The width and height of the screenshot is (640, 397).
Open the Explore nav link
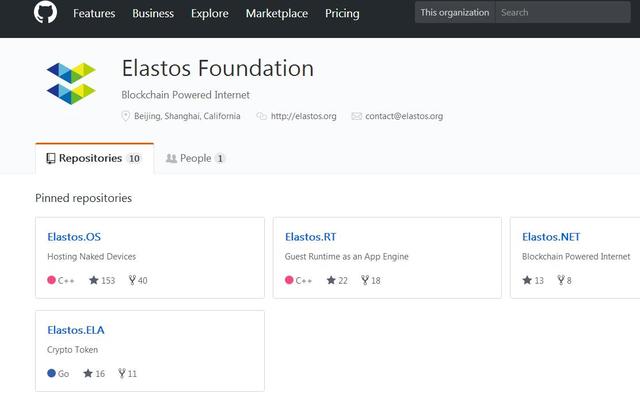point(210,13)
